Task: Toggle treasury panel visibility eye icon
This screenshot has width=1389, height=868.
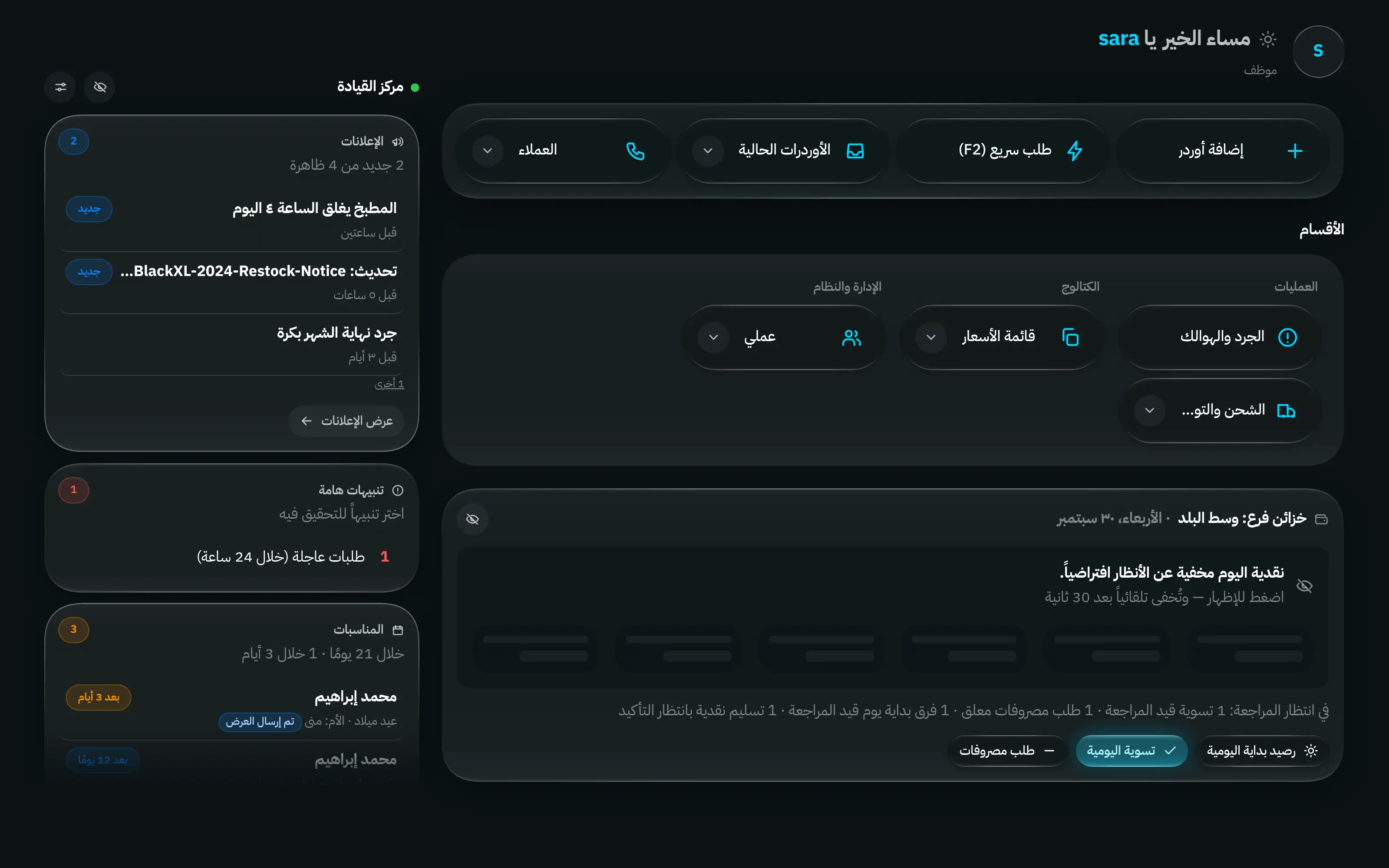Action: (472, 519)
